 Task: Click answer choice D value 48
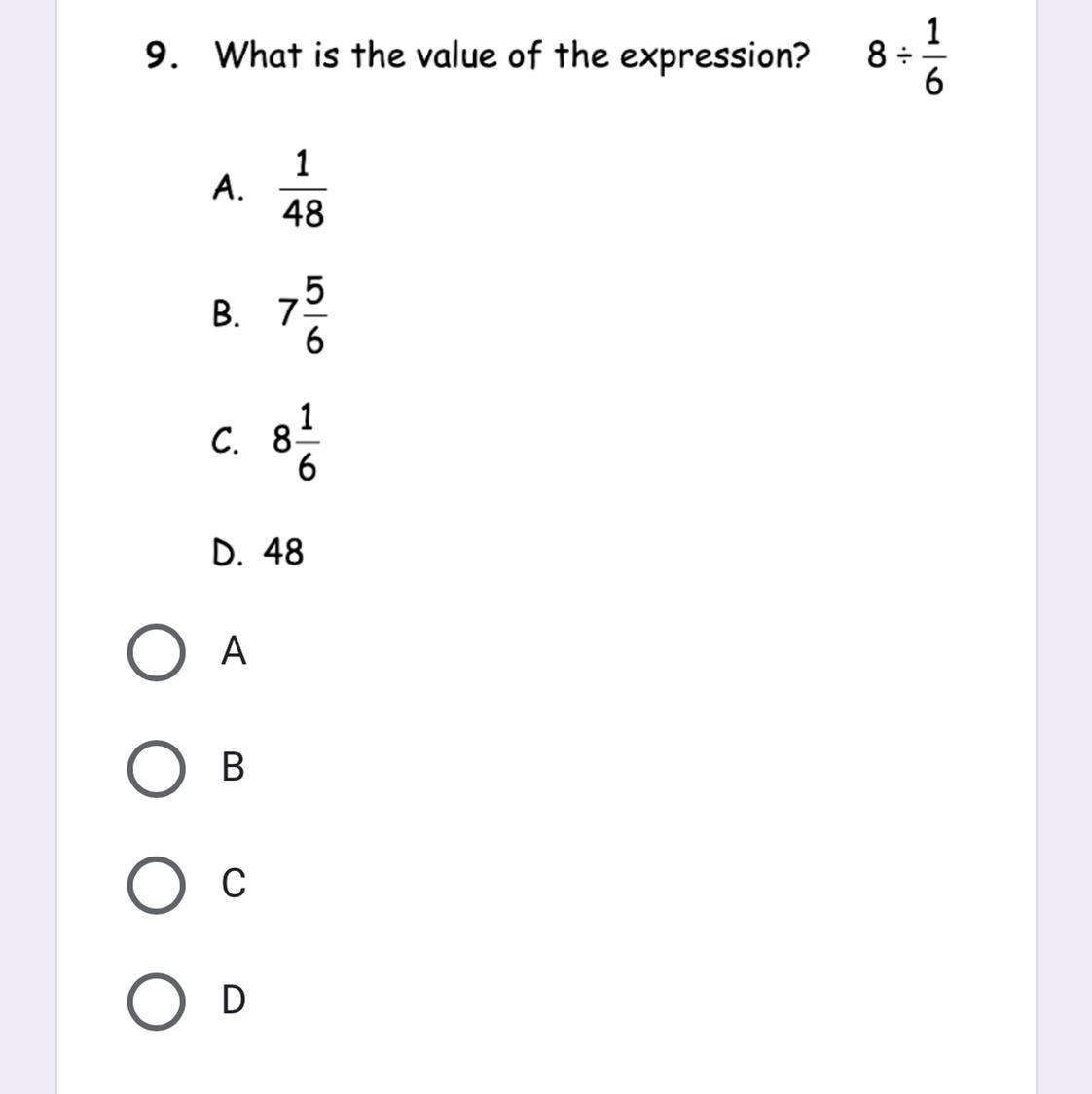[x=283, y=551]
